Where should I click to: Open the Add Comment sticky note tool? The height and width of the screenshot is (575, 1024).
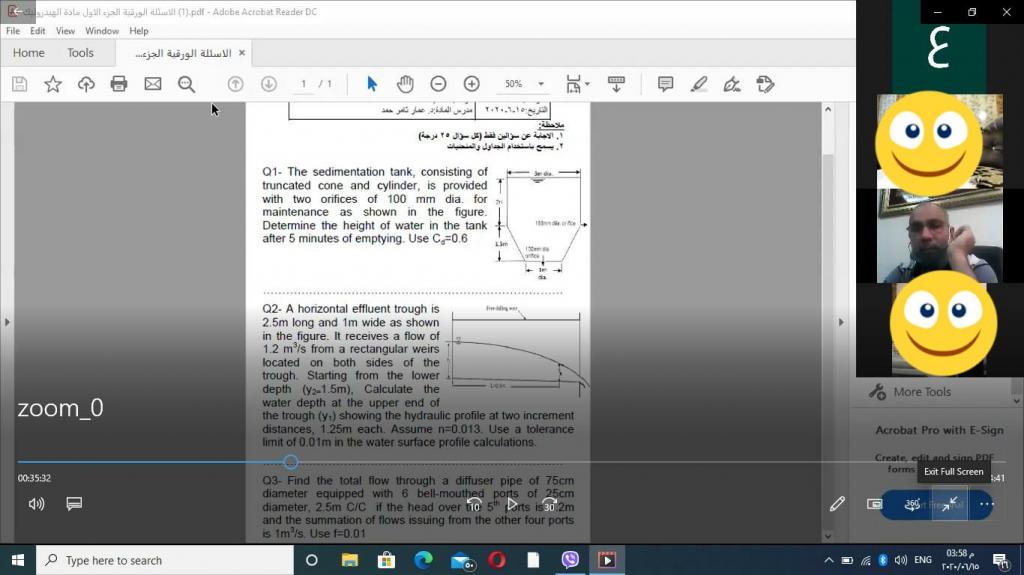coord(665,84)
